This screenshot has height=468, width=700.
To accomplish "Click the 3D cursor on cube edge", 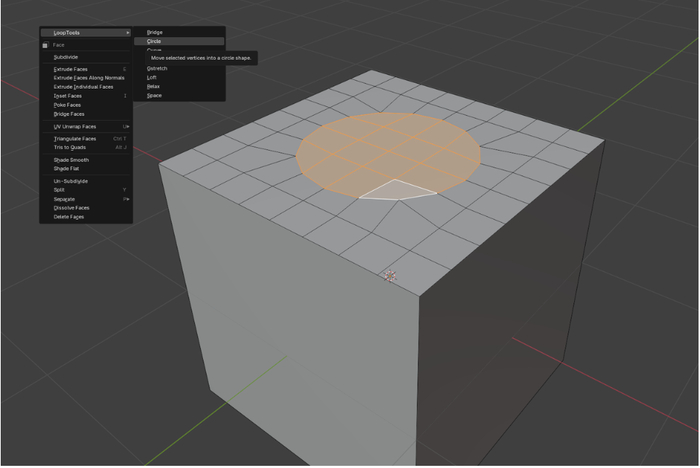I will pyautogui.click(x=390, y=275).
